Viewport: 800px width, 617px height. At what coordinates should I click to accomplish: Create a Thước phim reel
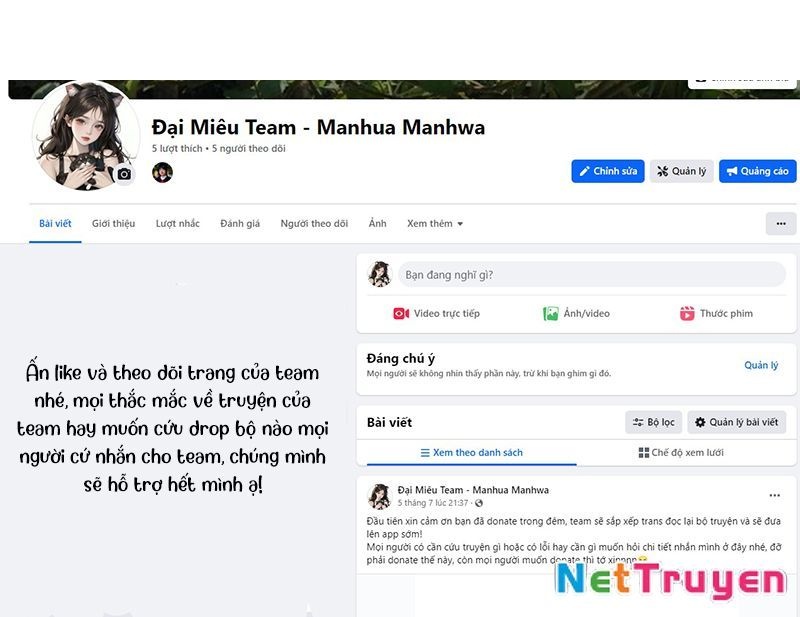point(716,313)
